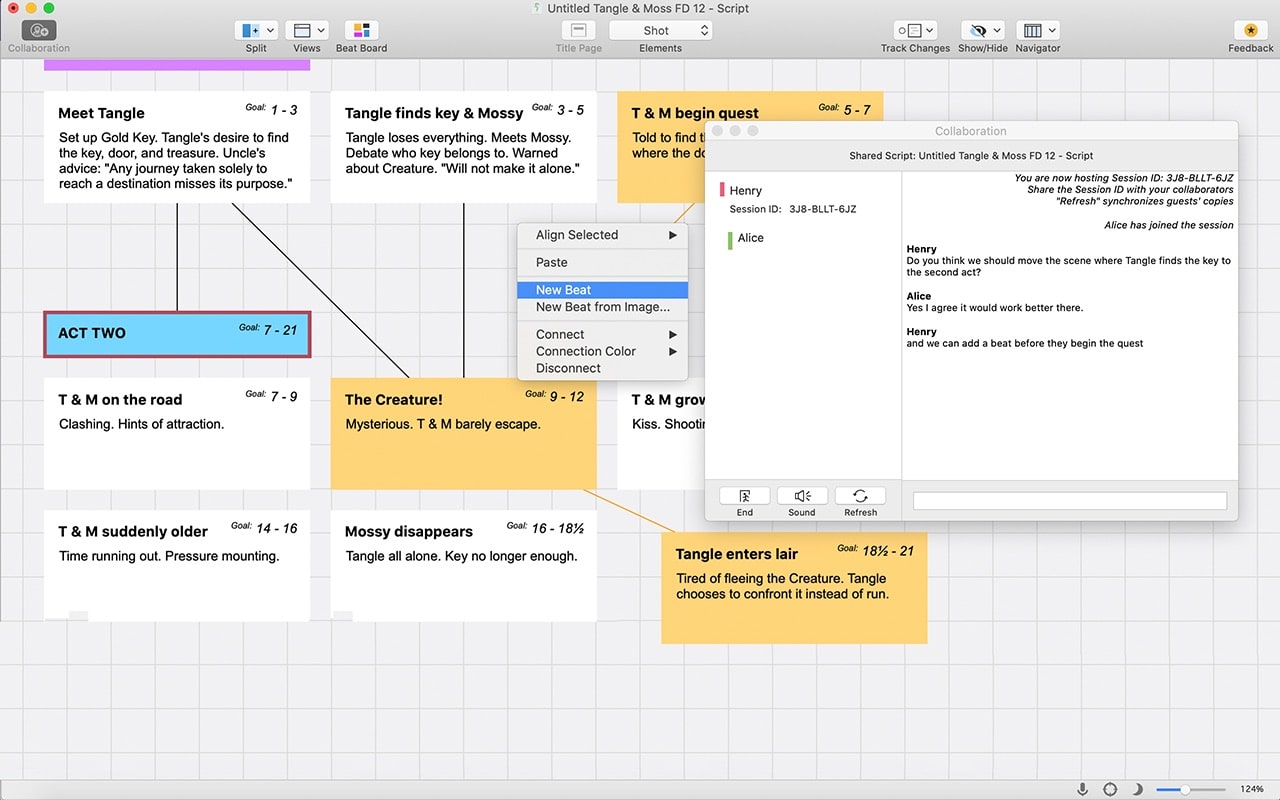Viewport: 1280px width, 800px height.
Task: Click the Sound icon in Collaboration window
Action: 801,497
